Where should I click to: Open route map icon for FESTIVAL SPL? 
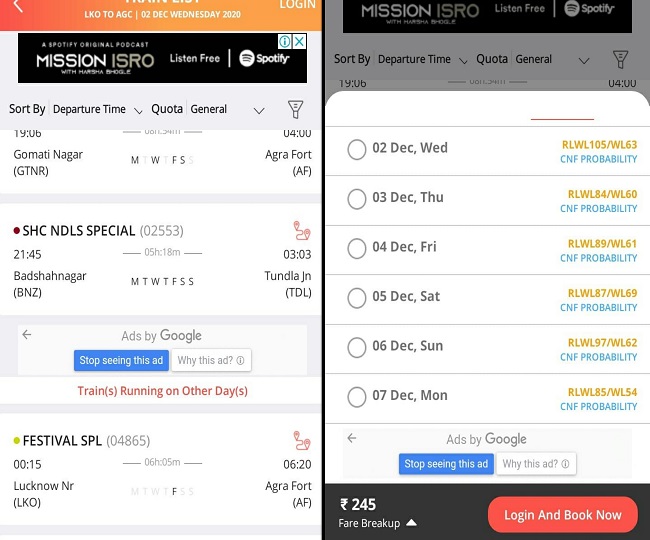pyautogui.click(x=301, y=440)
